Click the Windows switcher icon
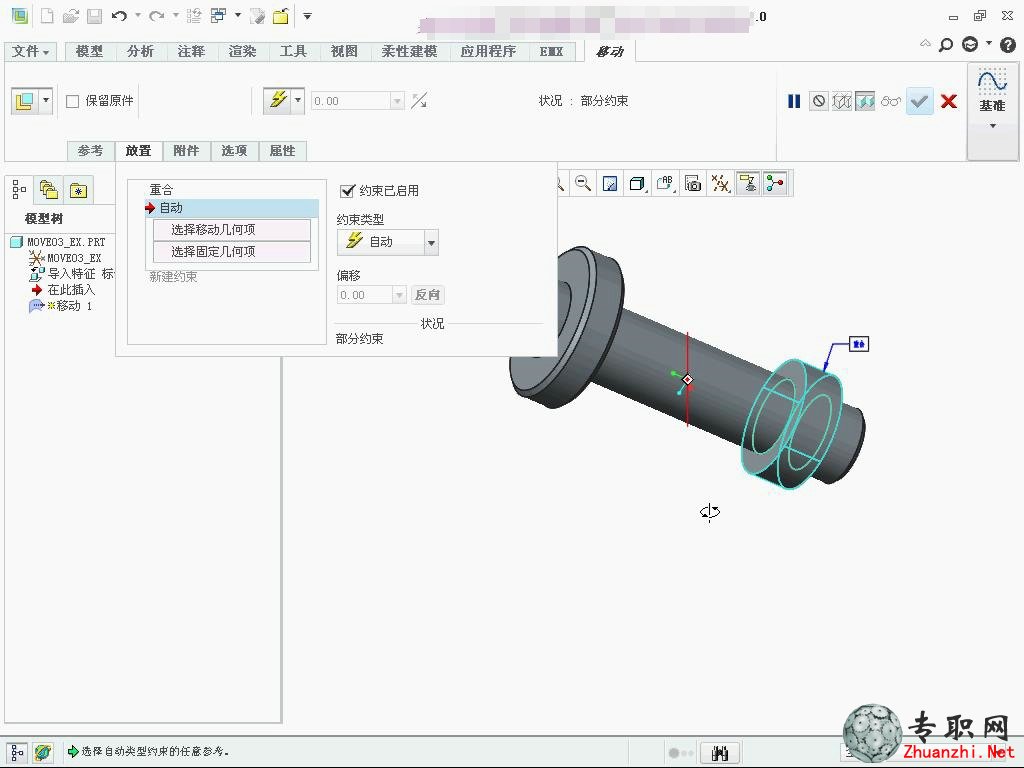Viewport: 1024px width, 768px height. pyautogui.click(x=218, y=16)
